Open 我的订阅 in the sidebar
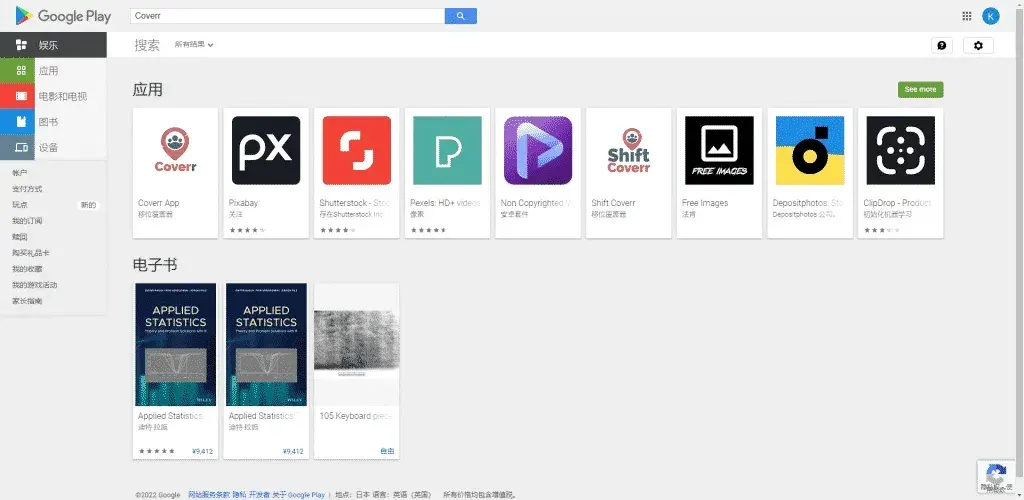The image size is (1024, 500). click(27, 221)
